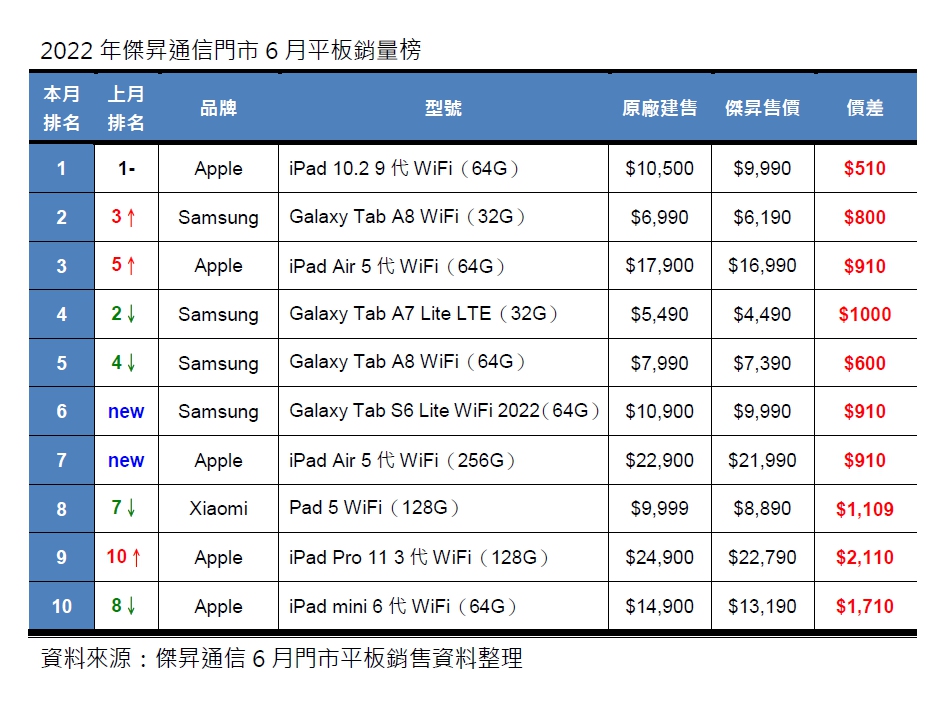This screenshot has height=704, width=940.
Task: Click 'Apple' brand in iPad mini row
Action: pyautogui.click(x=218, y=606)
